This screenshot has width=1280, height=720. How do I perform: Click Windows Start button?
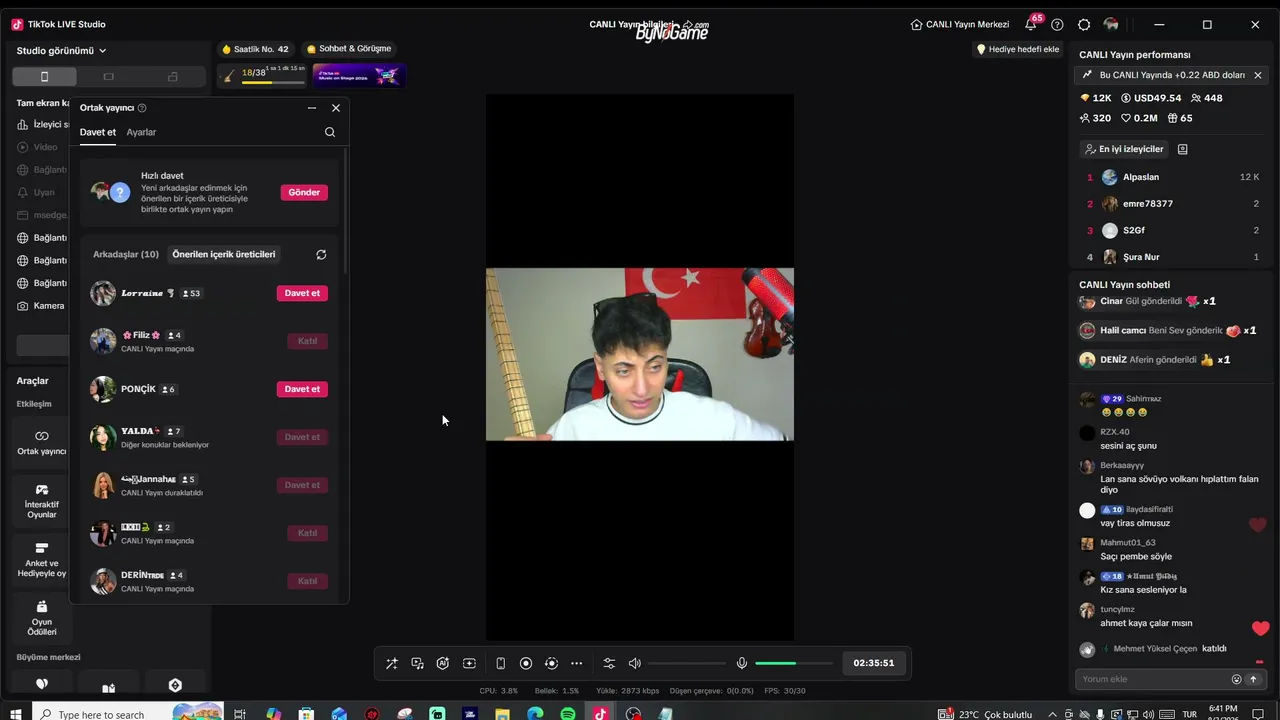point(16,714)
